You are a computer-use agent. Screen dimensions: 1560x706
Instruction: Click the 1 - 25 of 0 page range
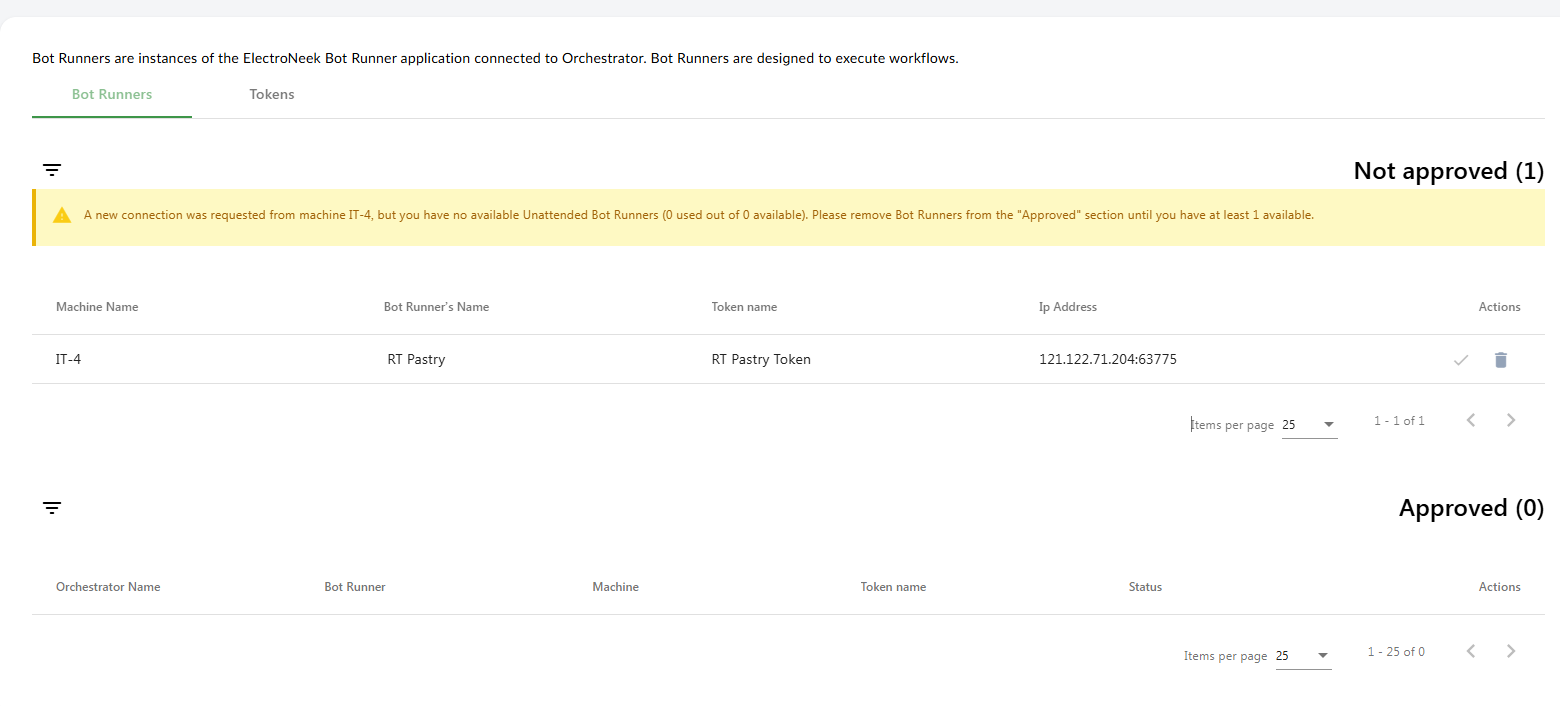pos(1396,652)
